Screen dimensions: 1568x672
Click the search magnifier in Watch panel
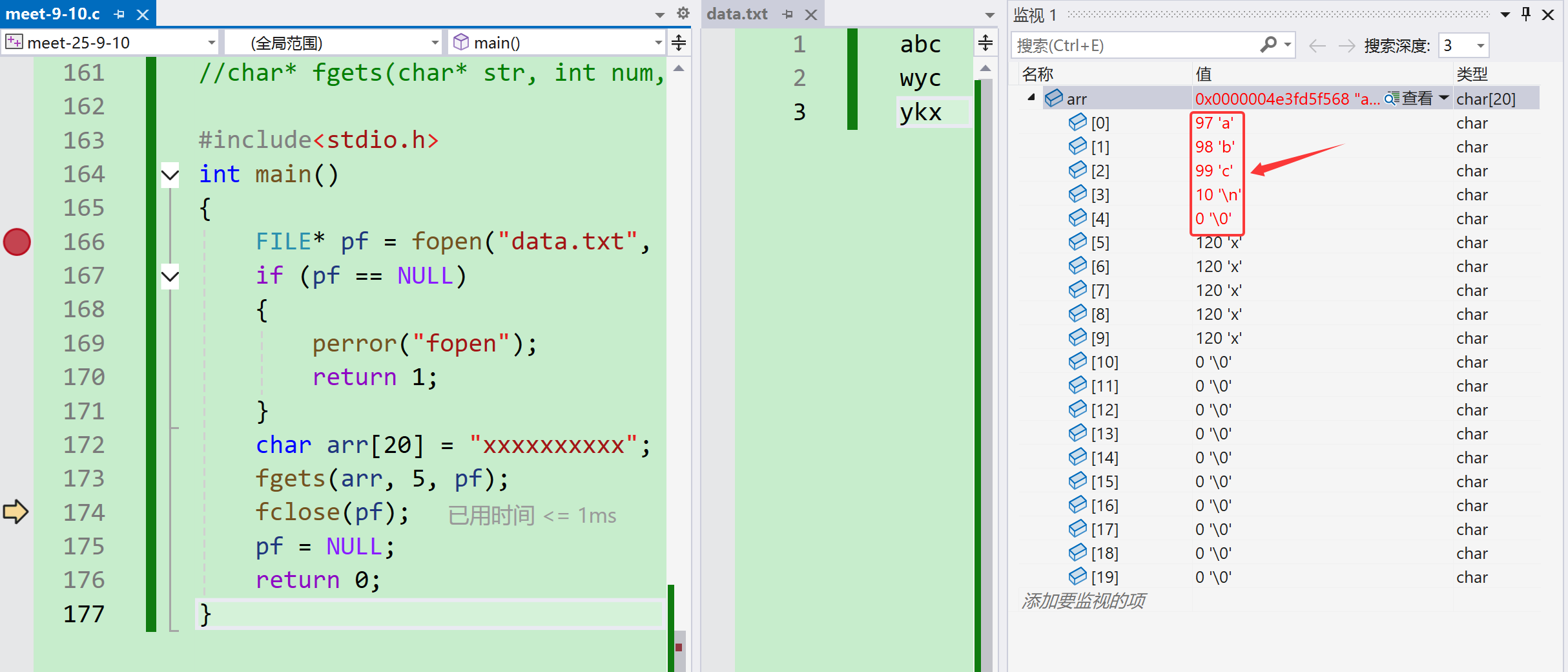1268,45
